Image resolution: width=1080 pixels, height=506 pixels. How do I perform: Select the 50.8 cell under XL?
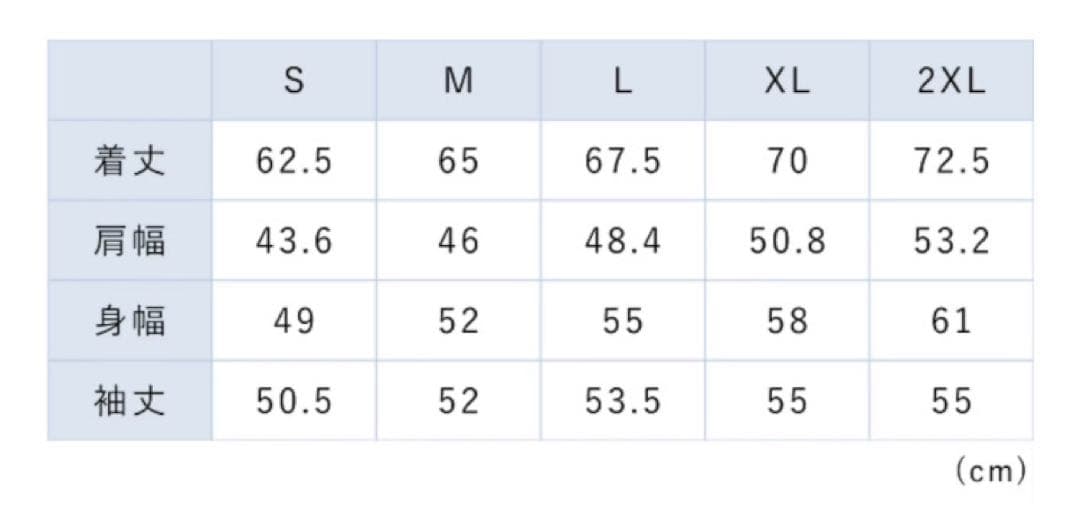[x=787, y=241]
